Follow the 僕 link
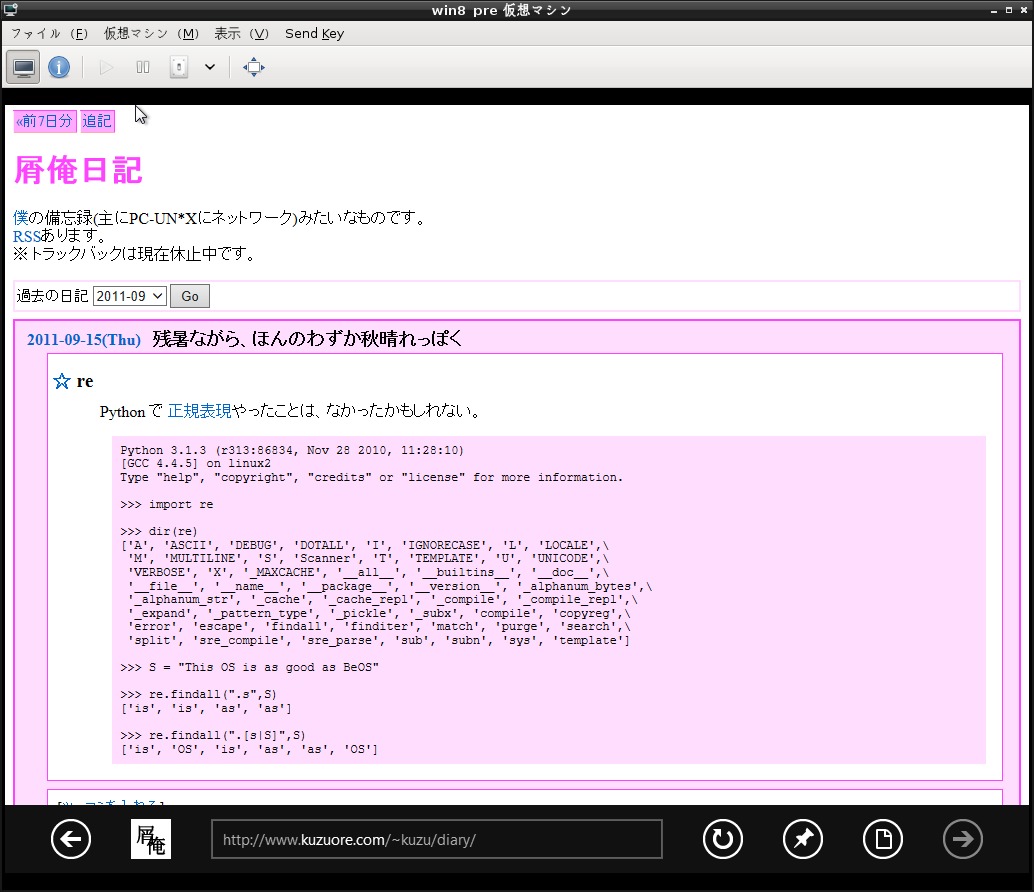The image size is (1034, 892). click(x=20, y=218)
